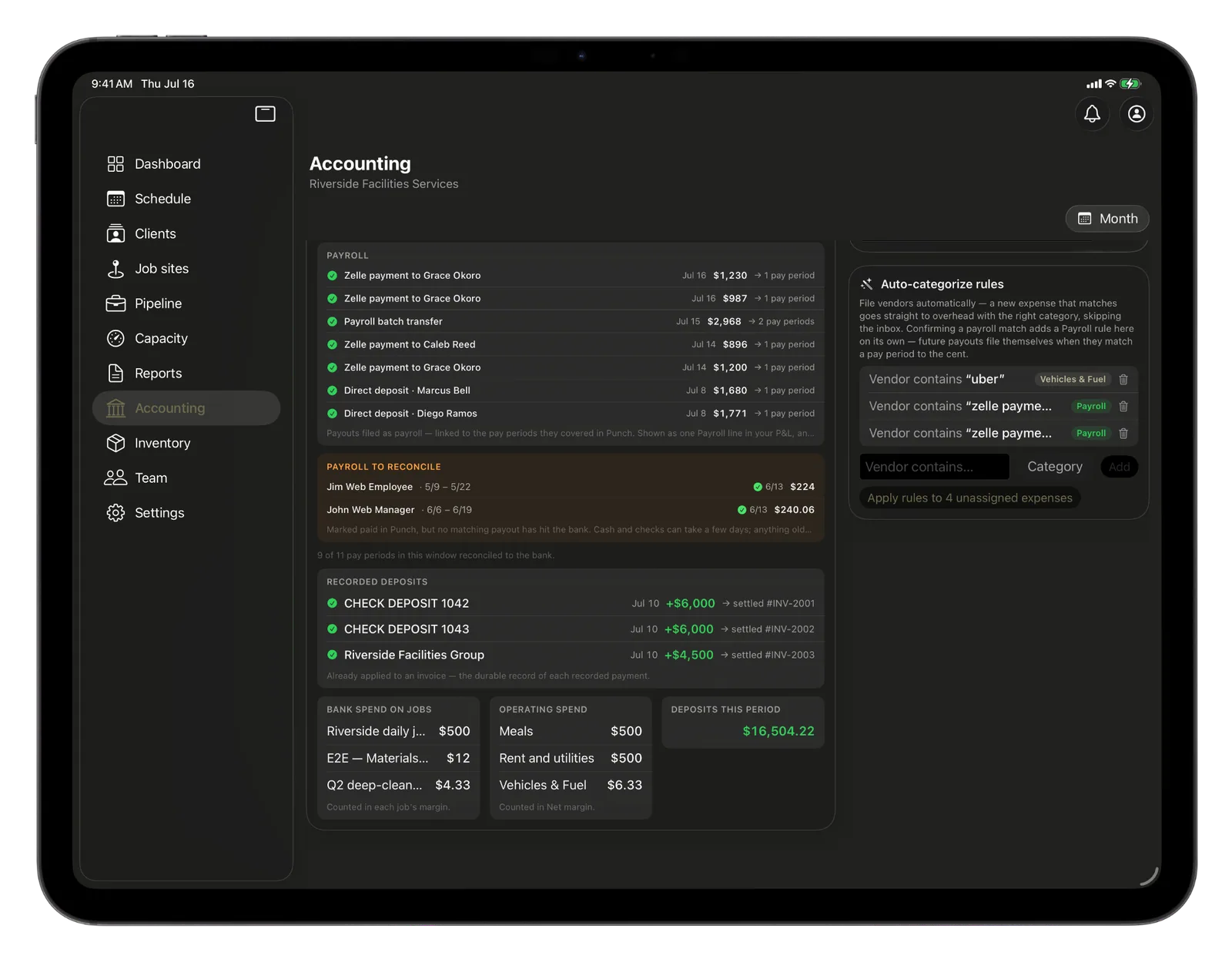Select Riverside daily job spend row
1232x959 pixels.
click(x=398, y=732)
